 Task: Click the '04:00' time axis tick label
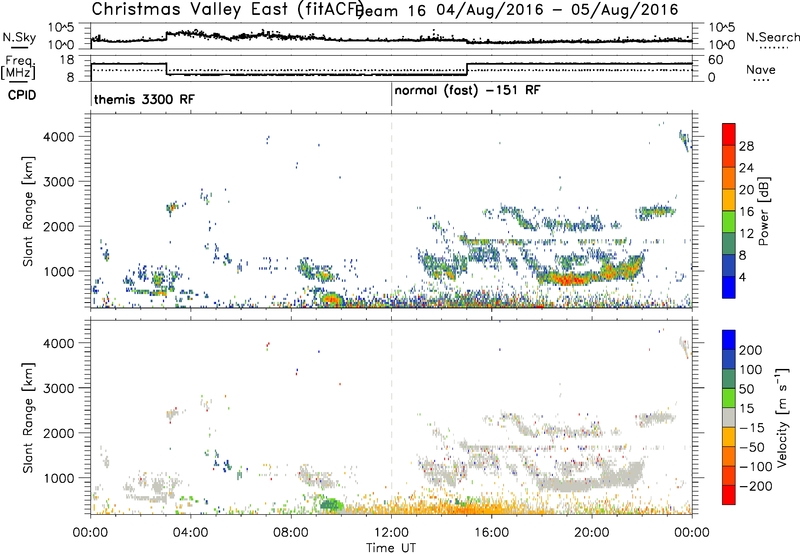coord(191,532)
